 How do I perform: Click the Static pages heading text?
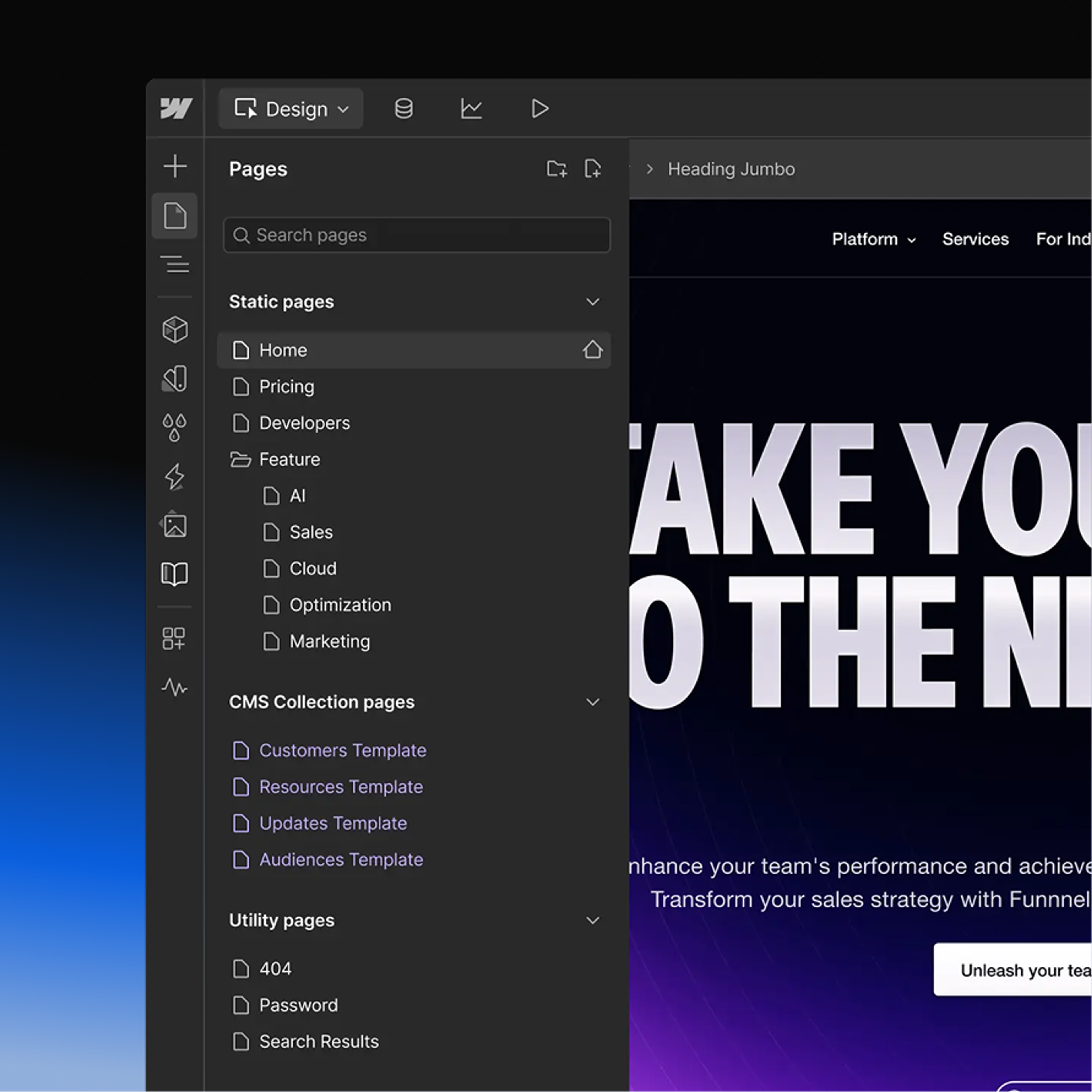coord(282,302)
